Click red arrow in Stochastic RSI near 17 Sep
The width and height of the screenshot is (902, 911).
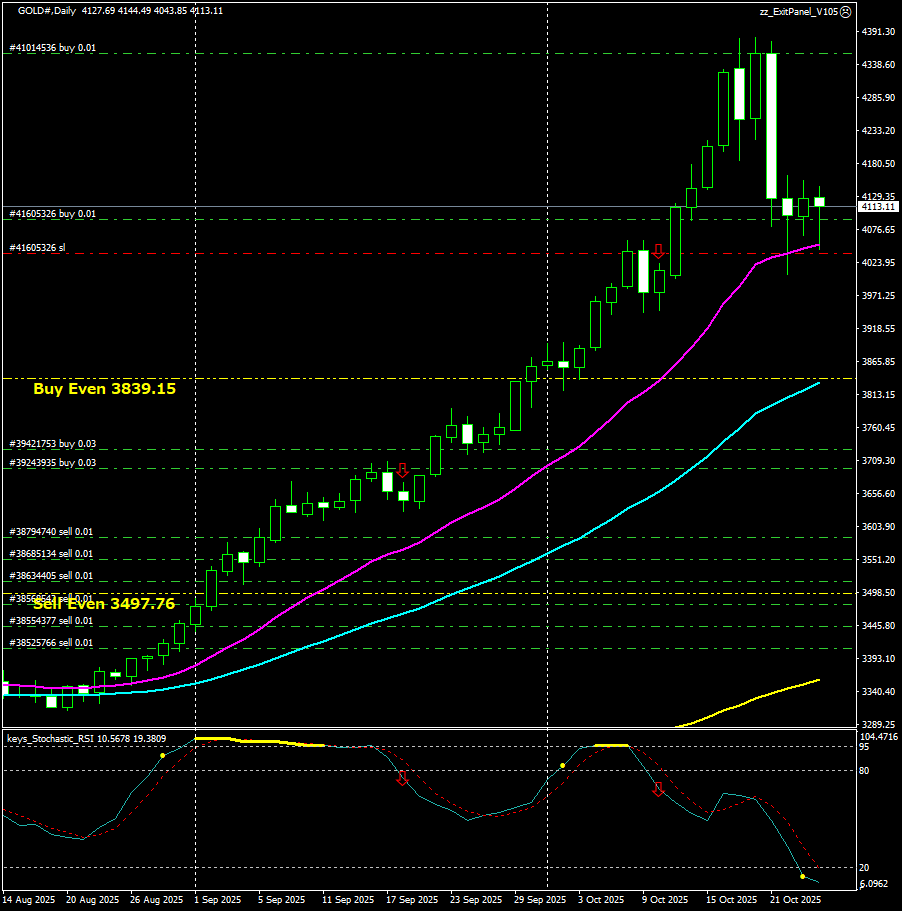[x=402, y=779]
